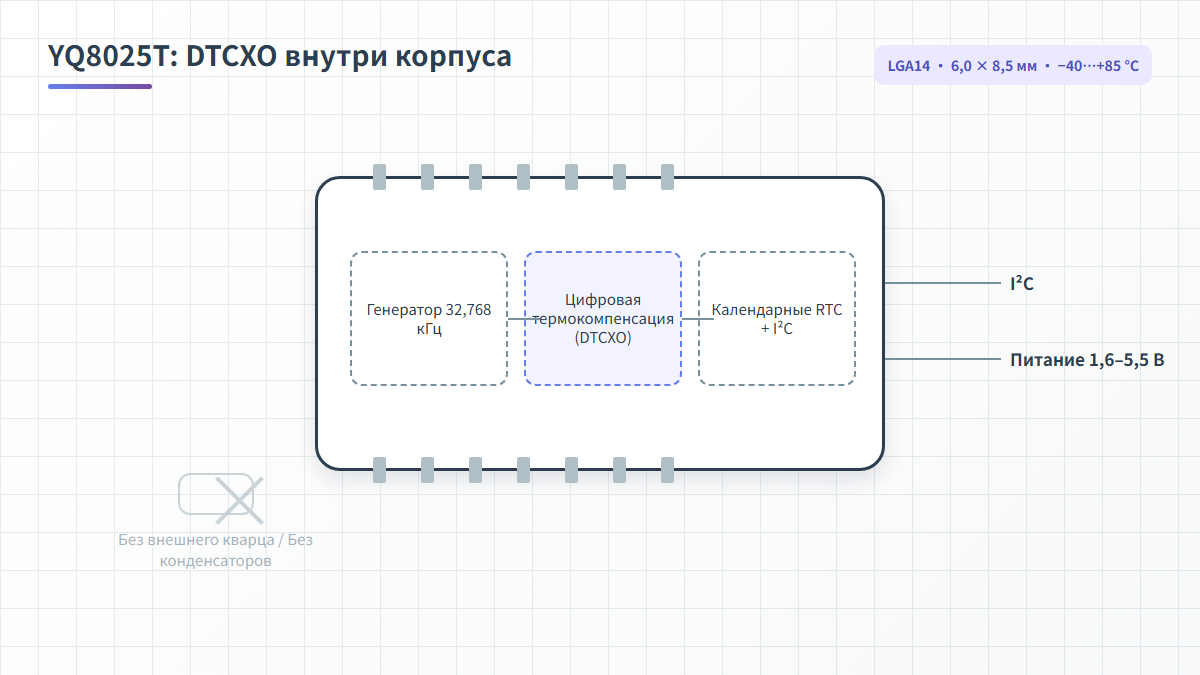This screenshot has height=675, width=1200.
Task: Click the "Питание 1,6–5,5 В" label
Action: 1087,359
